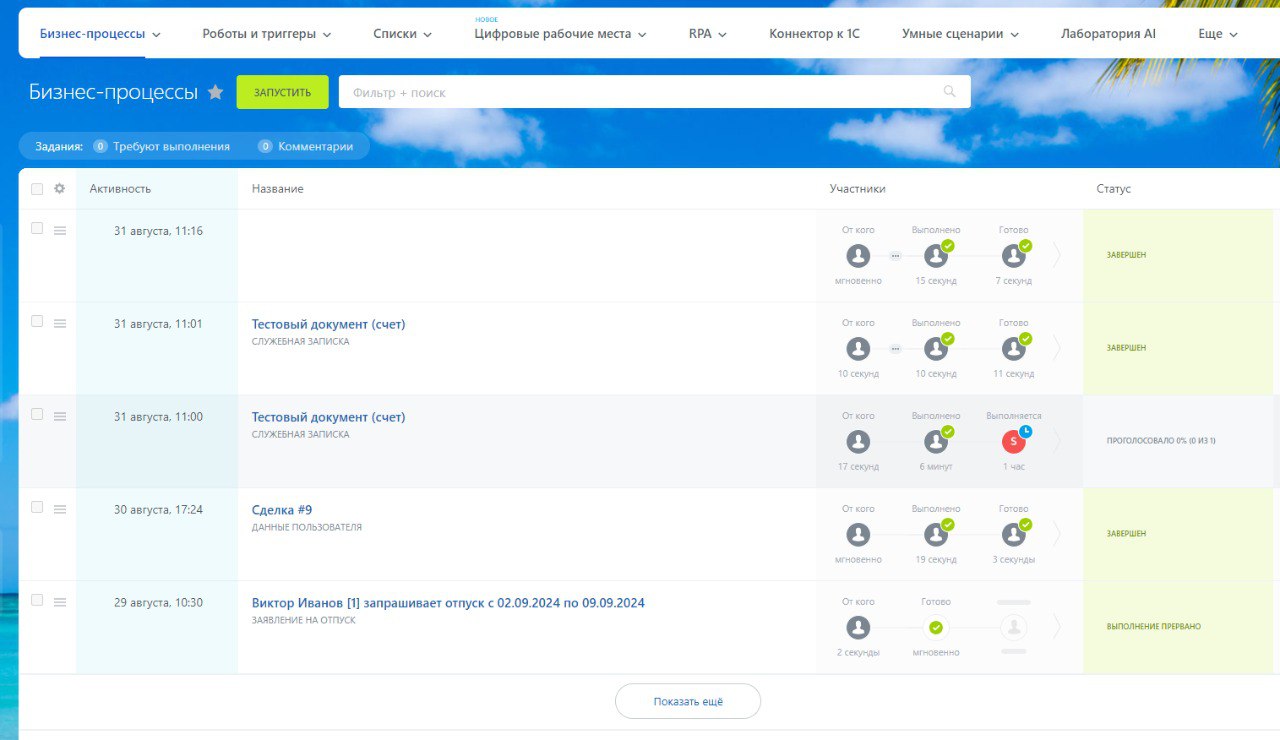Click the НОВОЕ label above Цифровые рабочие места
The image size is (1280, 740).
pyautogui.click(x=486, y=19)
